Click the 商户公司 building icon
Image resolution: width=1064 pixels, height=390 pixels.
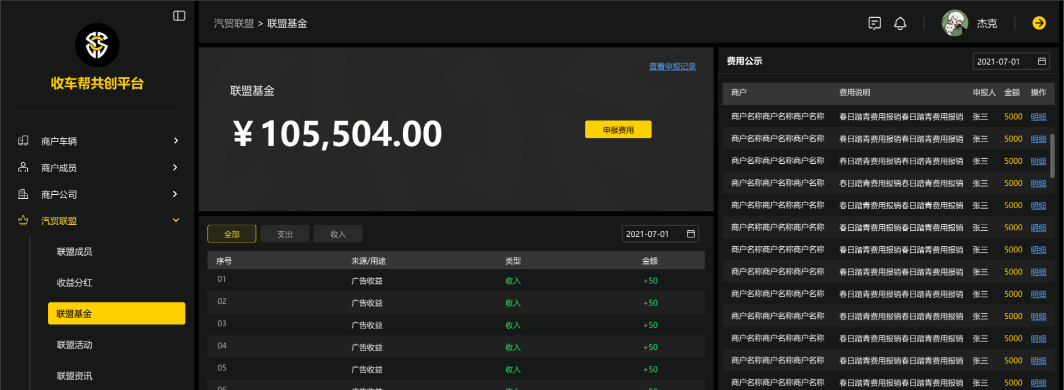point(23,194)
